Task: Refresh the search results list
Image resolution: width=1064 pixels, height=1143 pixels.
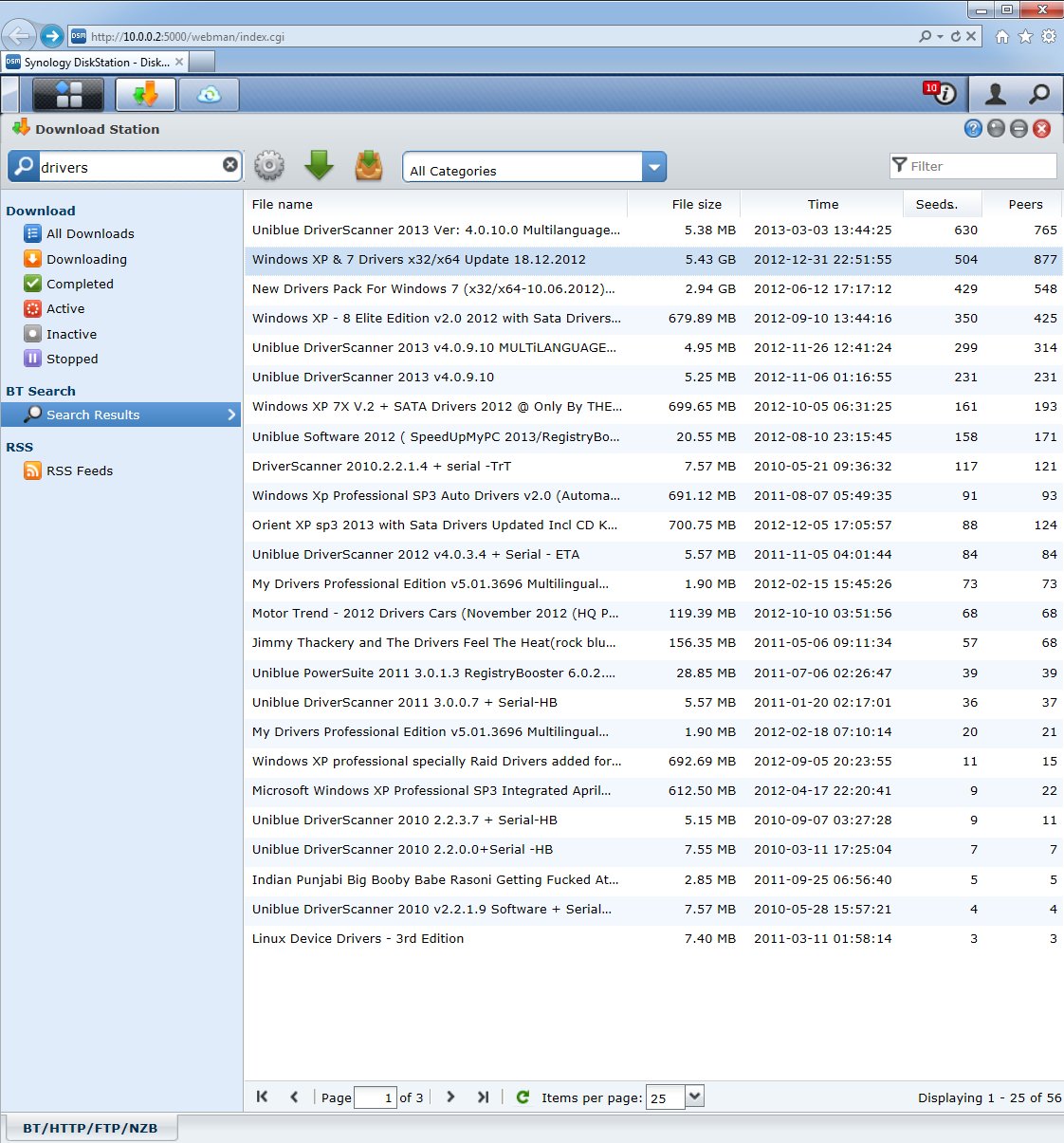Action: pos(523,1097)
